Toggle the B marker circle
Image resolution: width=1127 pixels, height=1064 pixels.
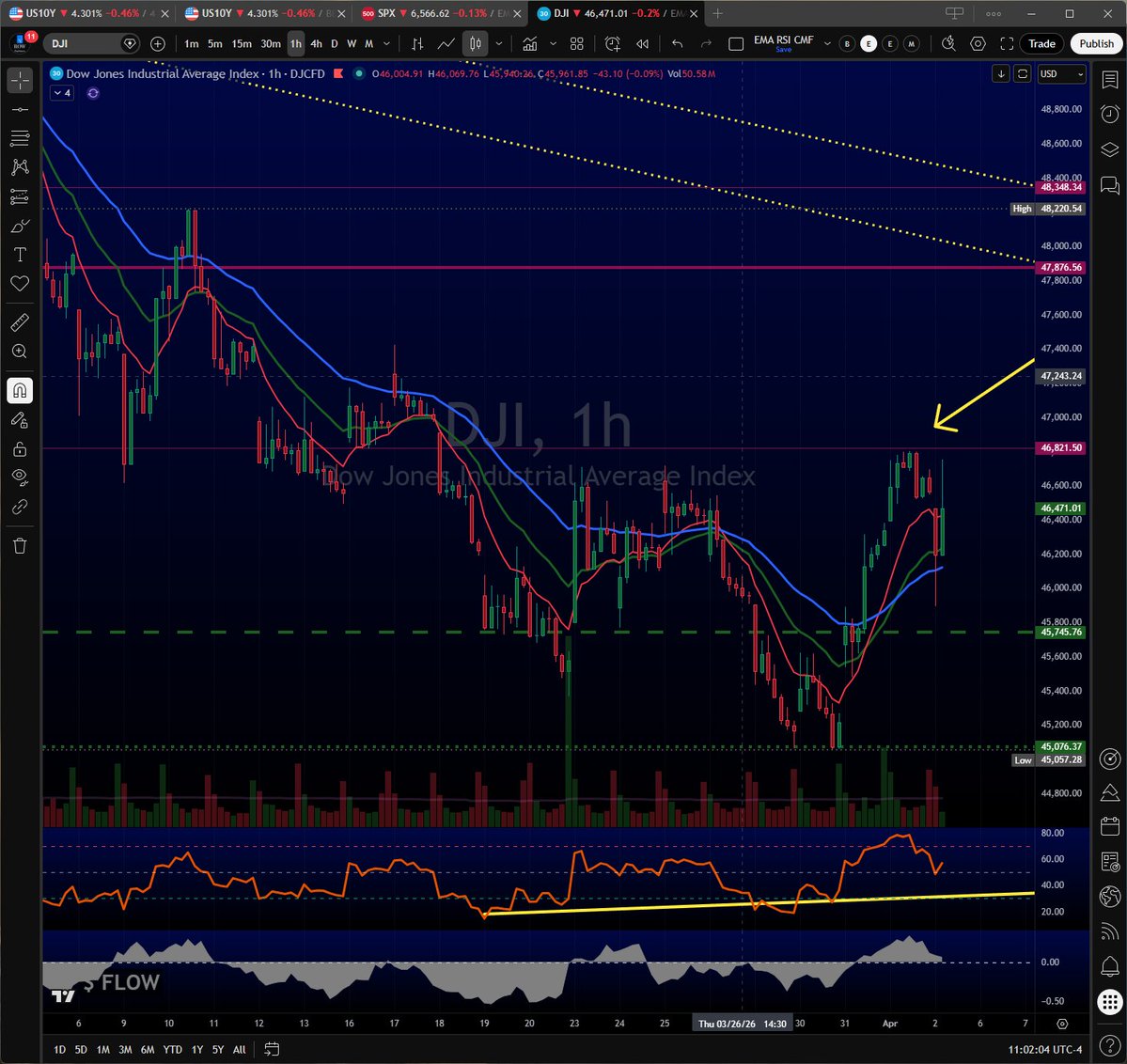pos(847,44)
